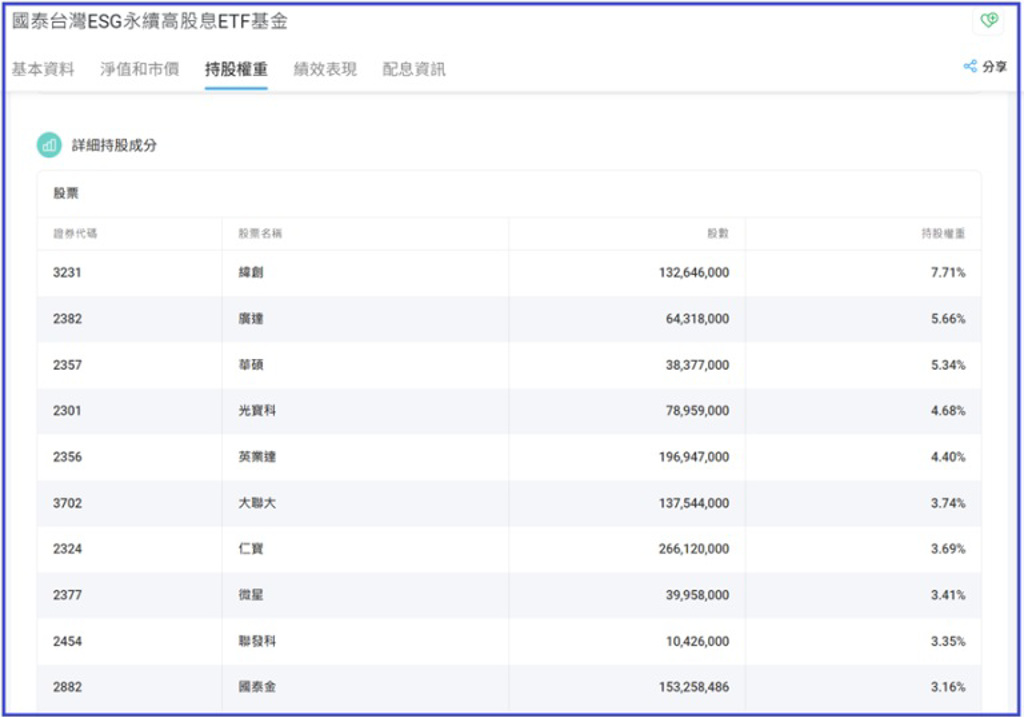1024x717 pixels.
Task: Click the 股票名稱 column header
Action: pyautogui.click(x=260, y=233)
